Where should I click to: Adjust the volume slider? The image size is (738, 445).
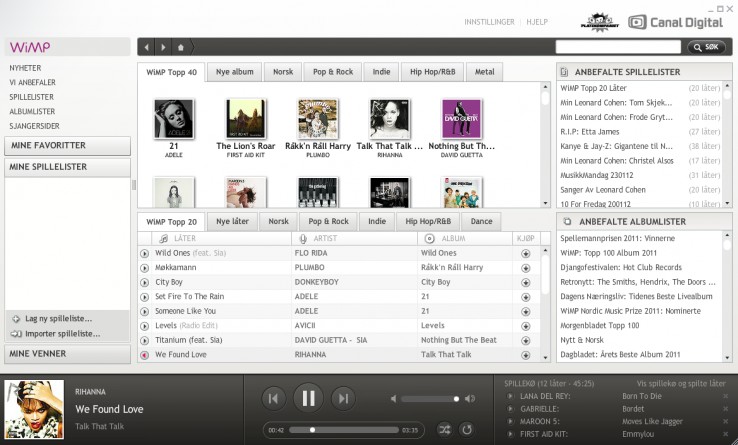(431, 399)
